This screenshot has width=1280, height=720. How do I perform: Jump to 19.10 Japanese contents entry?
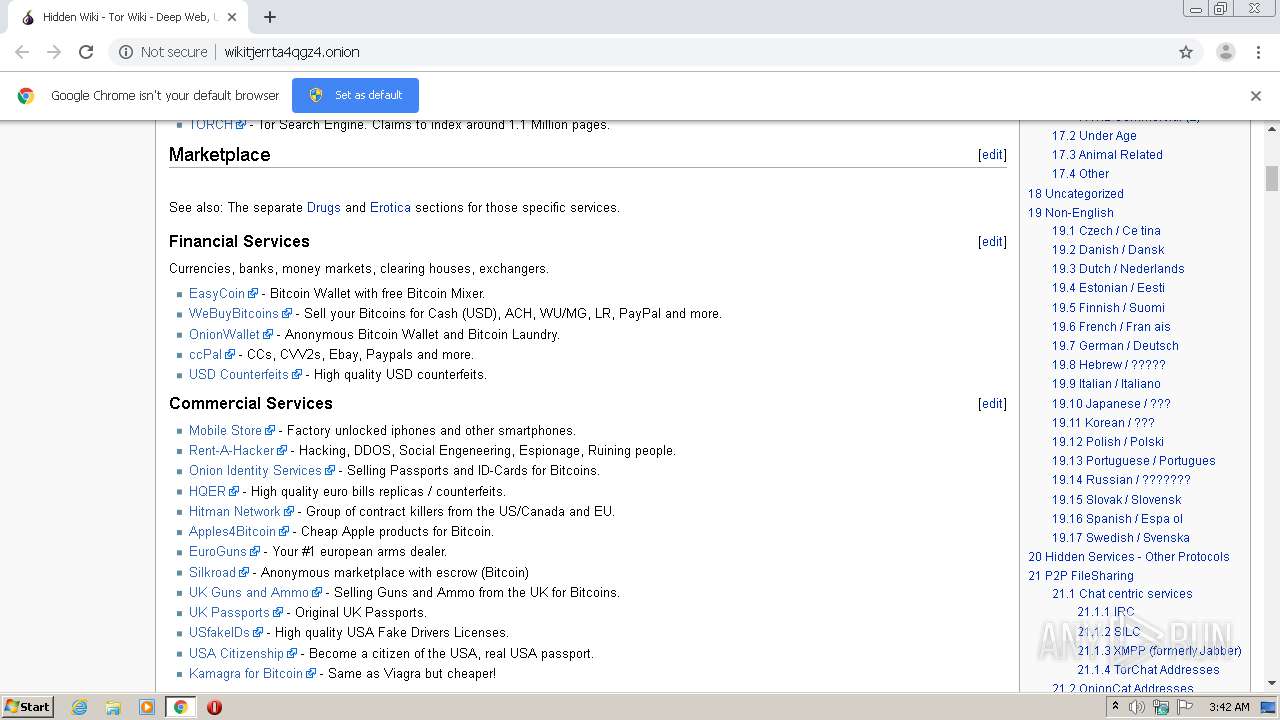point(1111,404)
